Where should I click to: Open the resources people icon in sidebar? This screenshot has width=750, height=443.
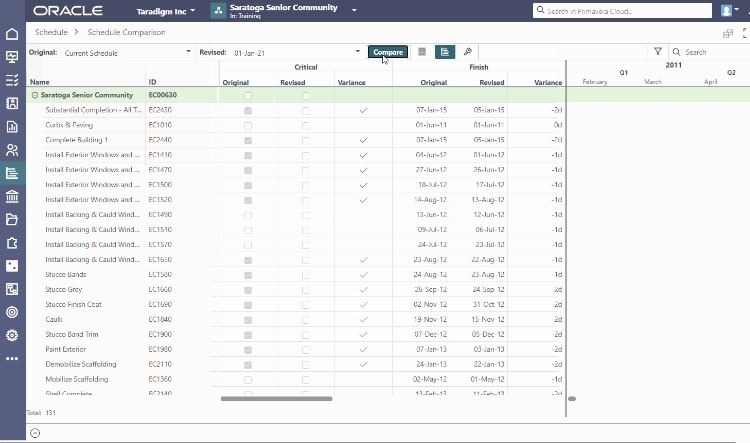coord(12,150)
